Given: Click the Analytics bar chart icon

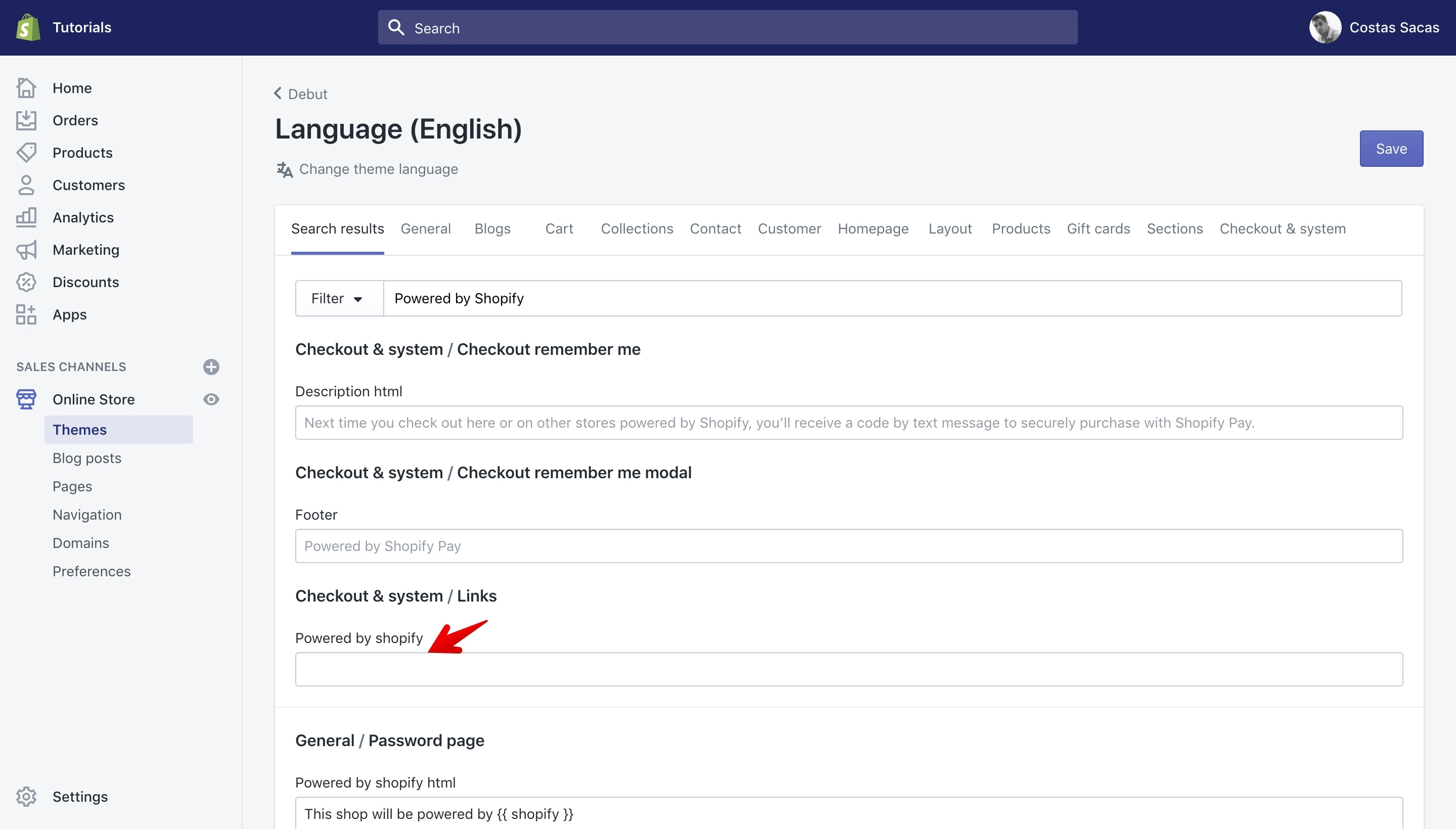Looking at the screenshot, I should coord(26,217).
